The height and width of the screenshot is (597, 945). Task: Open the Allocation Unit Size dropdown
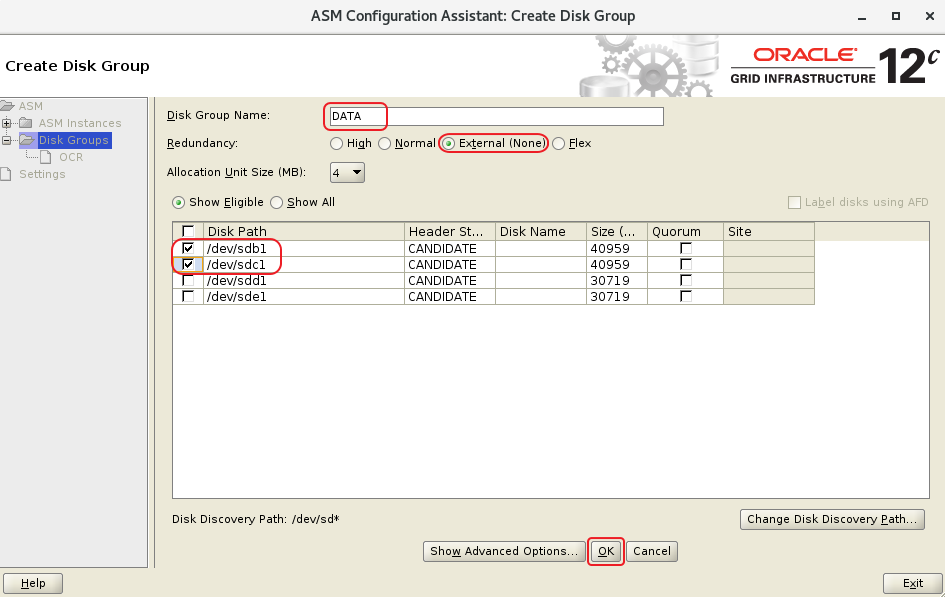347,173
